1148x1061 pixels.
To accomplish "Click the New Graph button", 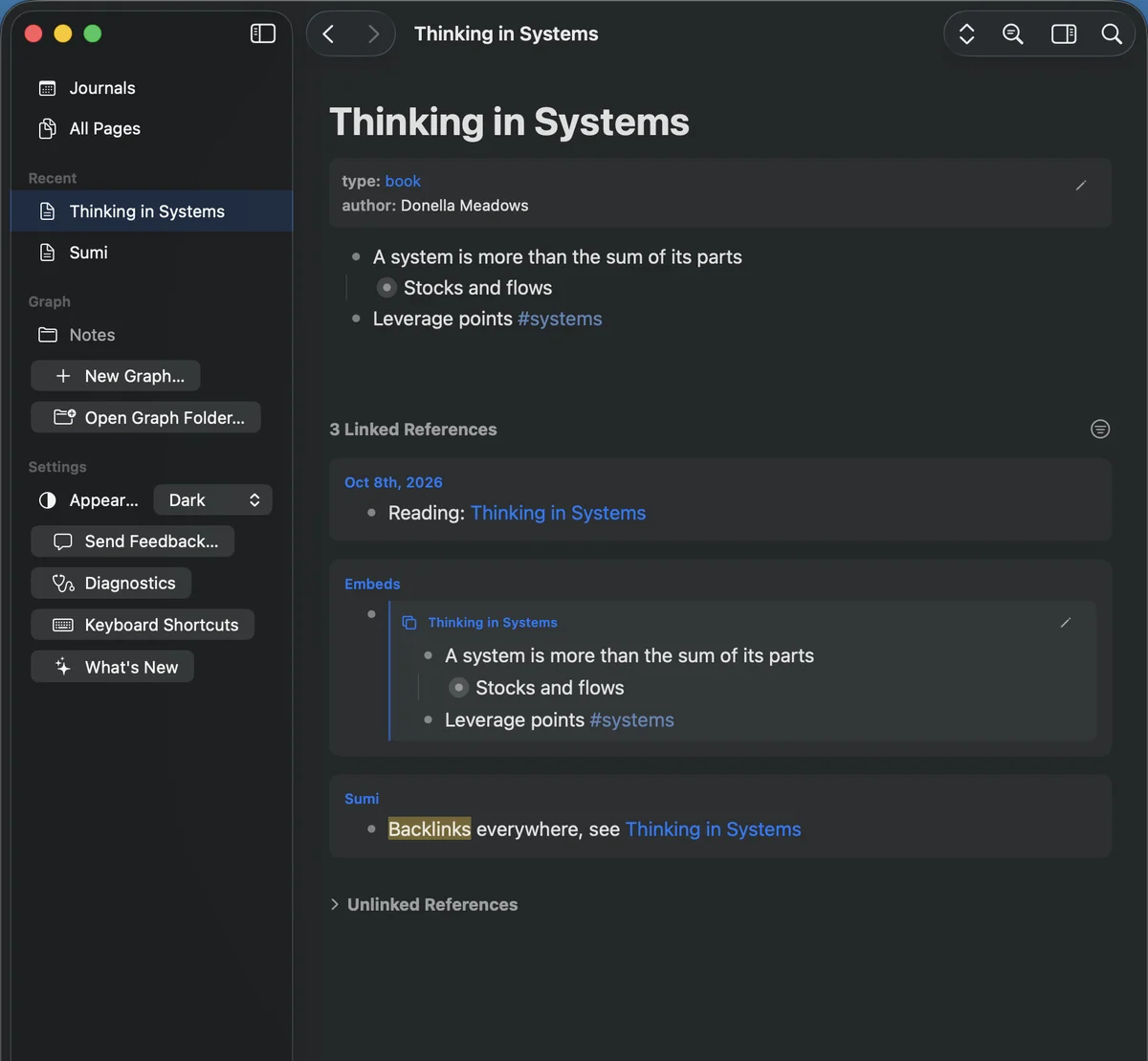I will 116,376.
